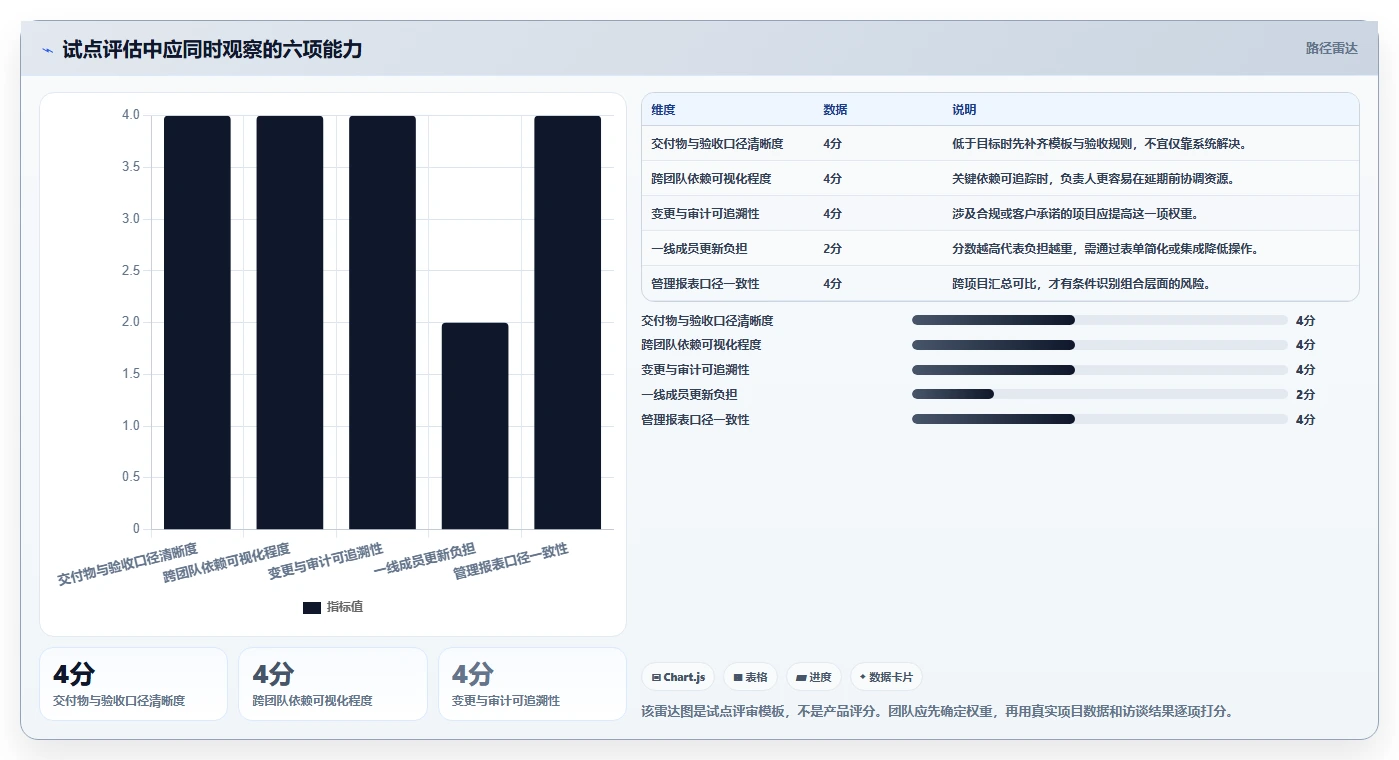The width and height of the screenshot is (1399, 760).
Task: Click the description starting 跨项目汇总可比
Action: pyautogui.click(x=1081, y=284)
